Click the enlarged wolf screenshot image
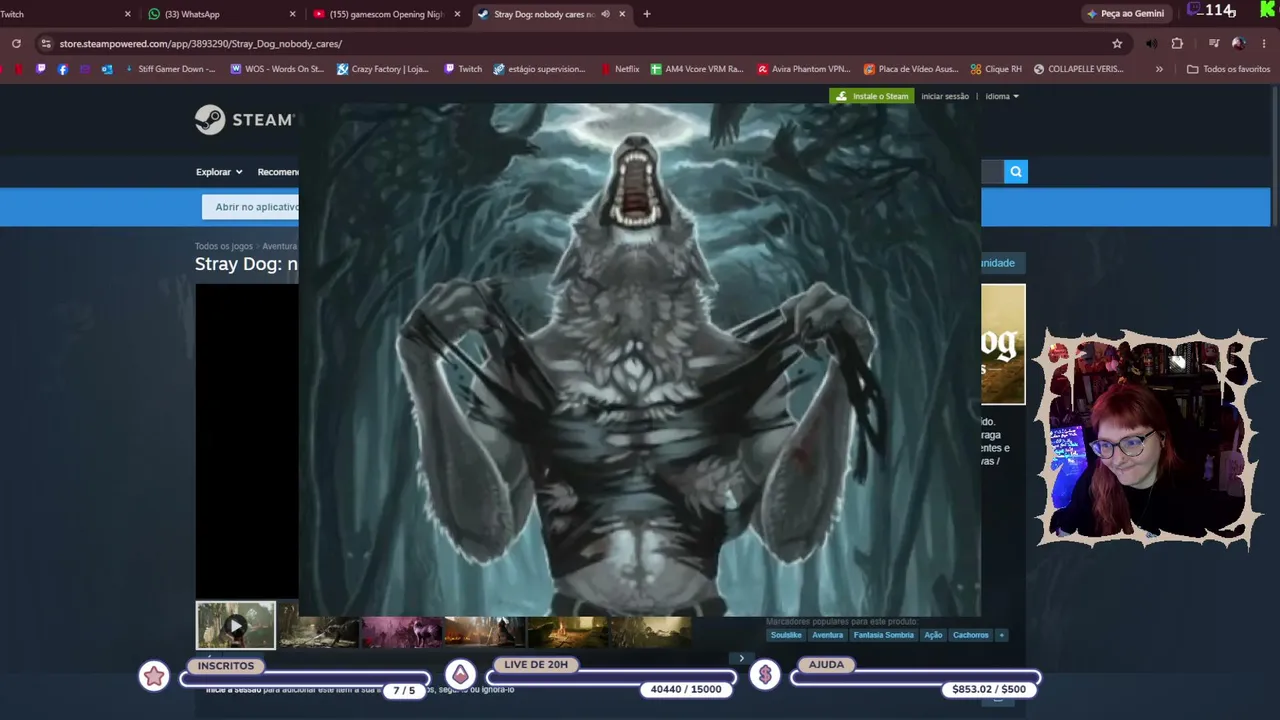 640,360
